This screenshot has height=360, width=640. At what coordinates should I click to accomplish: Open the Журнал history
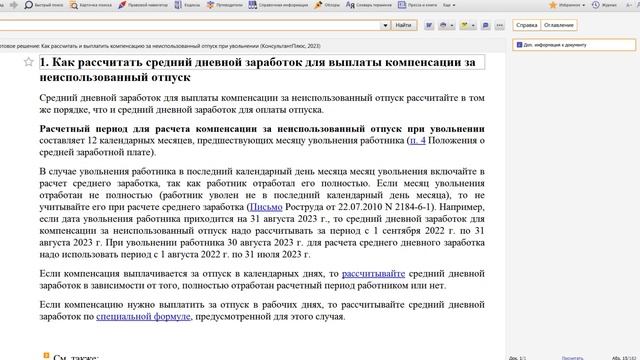[x=604, y=5]
